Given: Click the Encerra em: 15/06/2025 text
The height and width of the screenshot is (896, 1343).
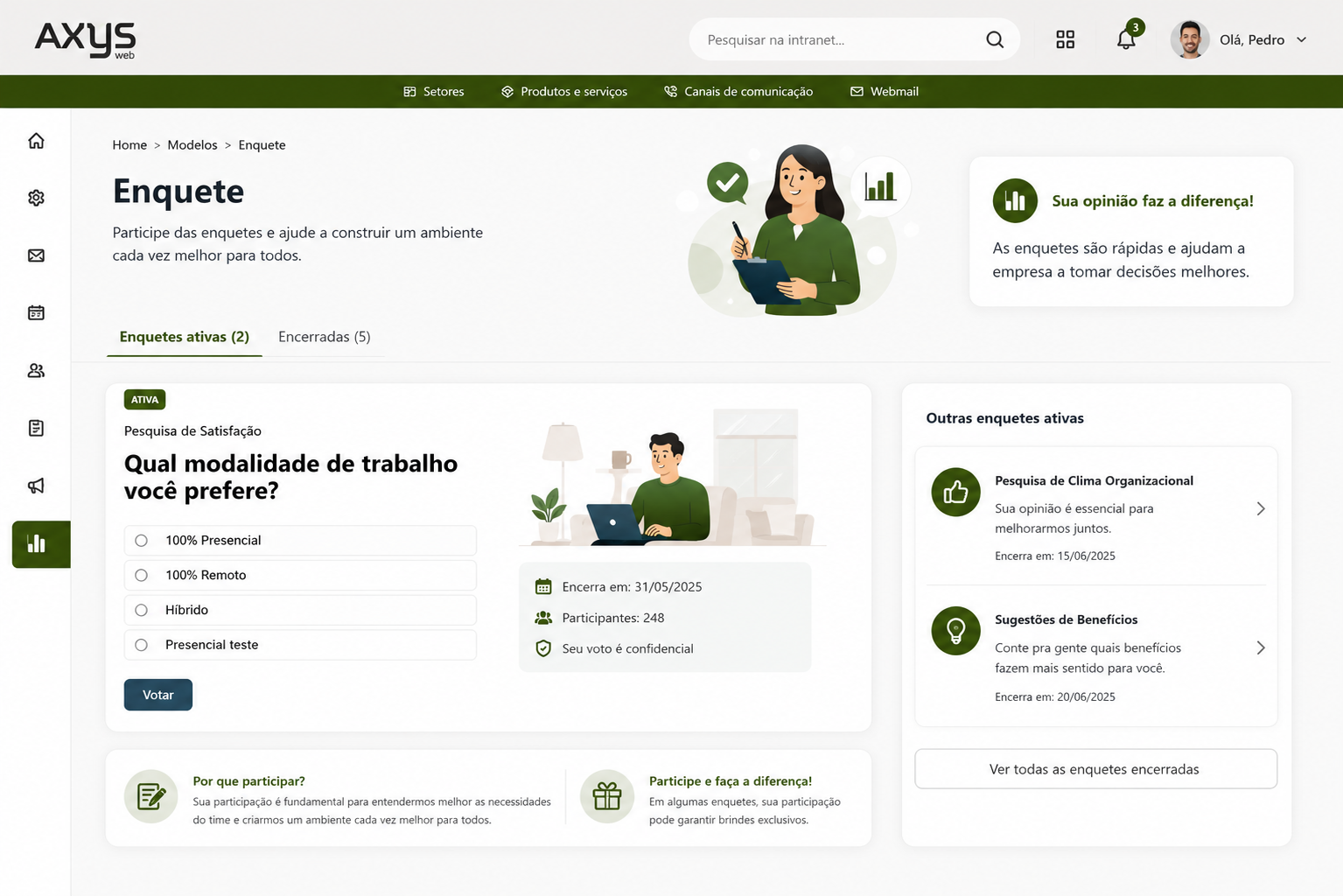Looking at the screenshot, I should (x=1055, y=556).
